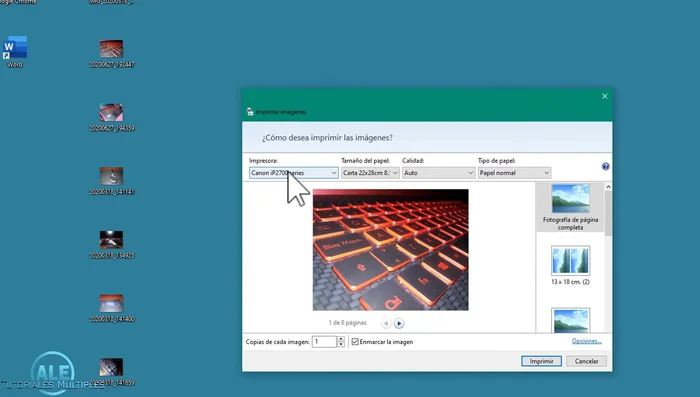
Task: Select desktop image 20200627_194359
Action: (x=111, y=117)
